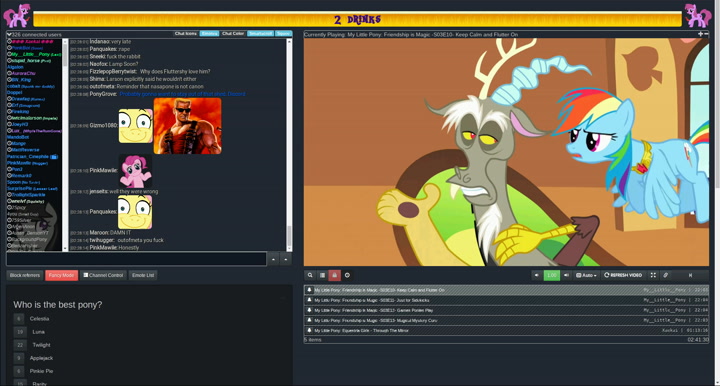Click the plus icon above the video

[700, 34]
